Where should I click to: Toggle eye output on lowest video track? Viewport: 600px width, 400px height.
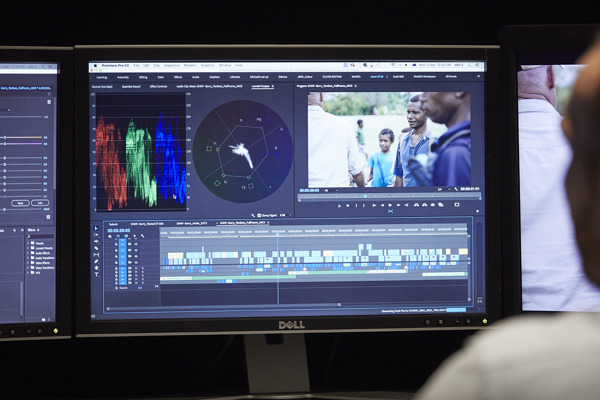pos(136,262)
